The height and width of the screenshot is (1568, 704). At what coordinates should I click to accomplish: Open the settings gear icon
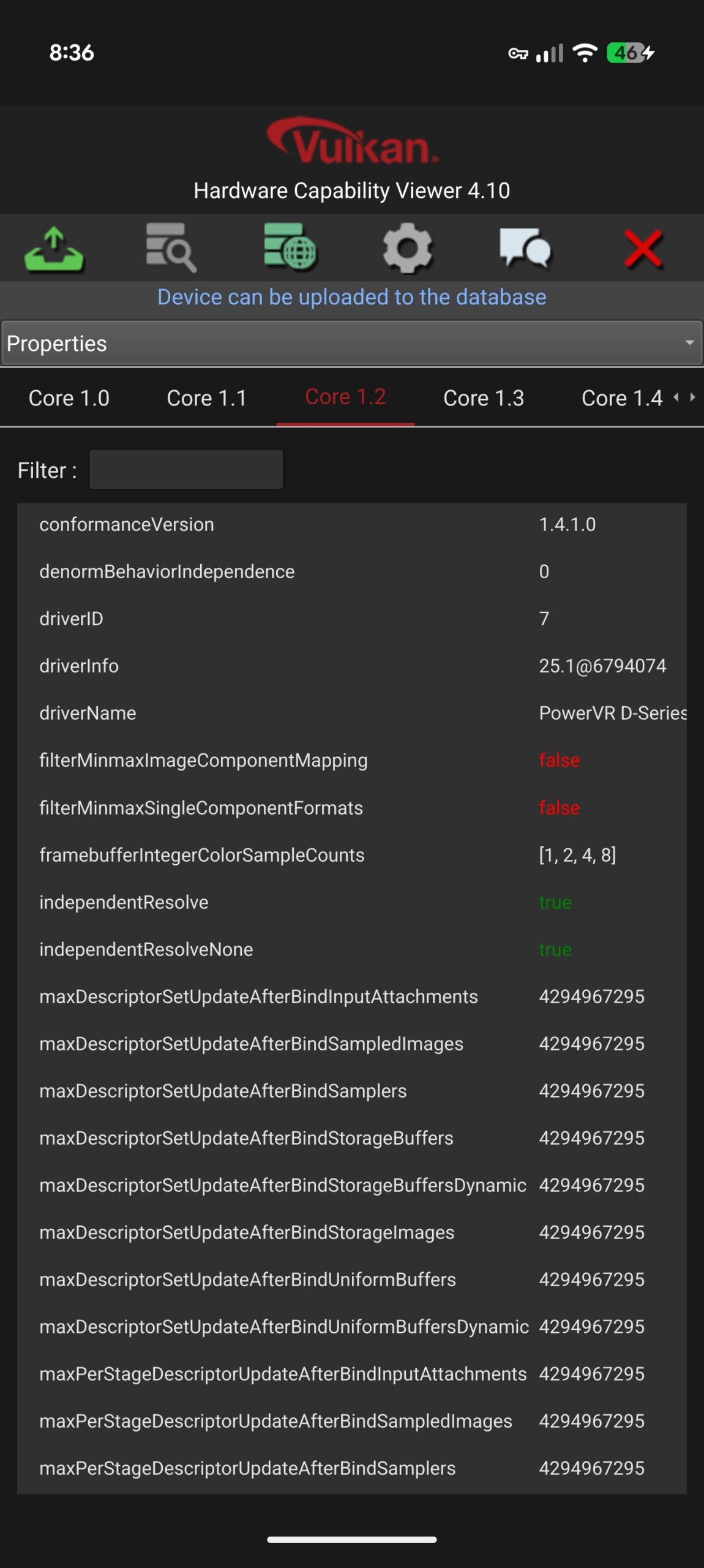point(408,249)
